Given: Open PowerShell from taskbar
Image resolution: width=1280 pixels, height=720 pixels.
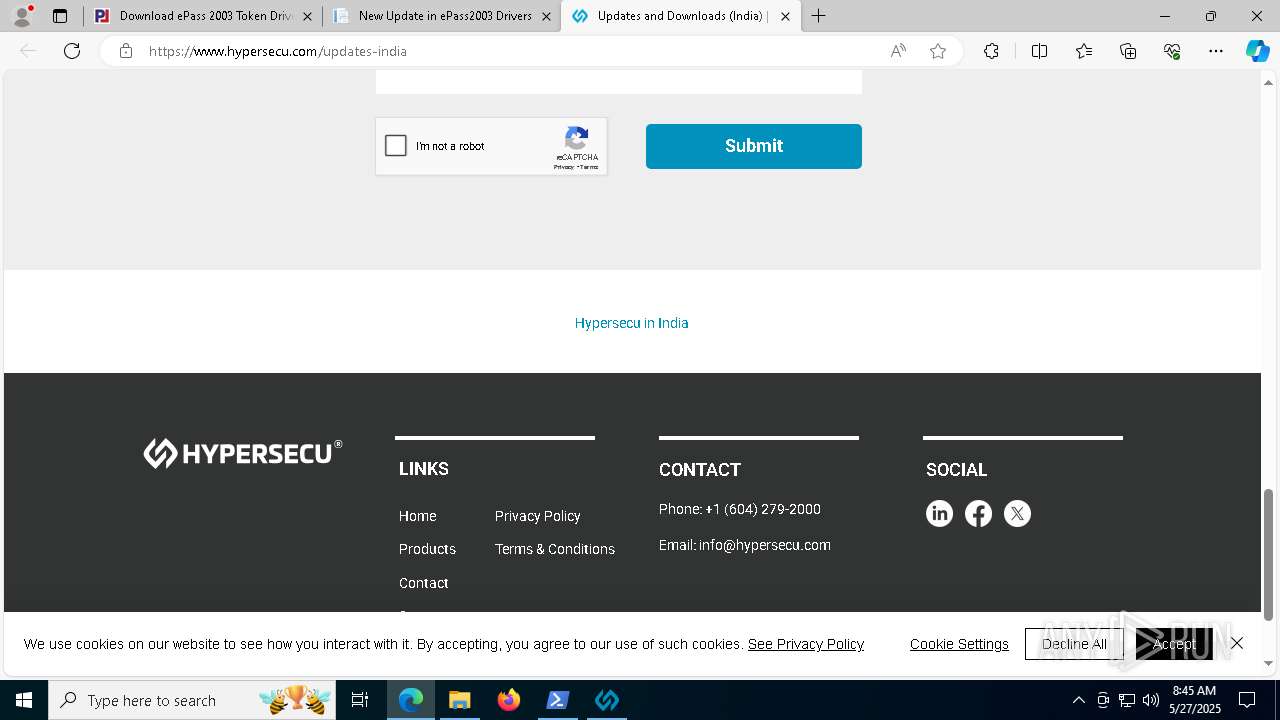Looking at the screenshot, I should (x=557, y=700).
